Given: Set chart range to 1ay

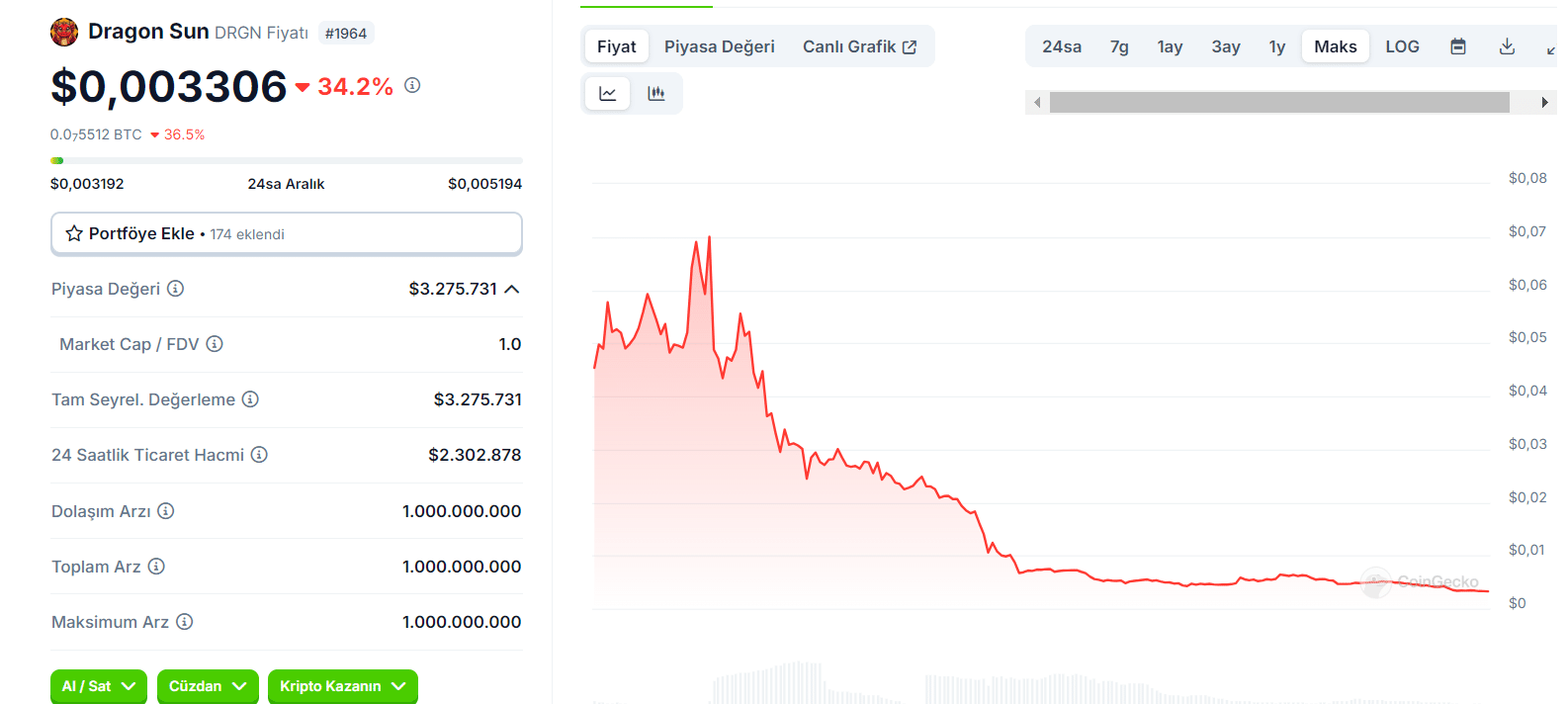Looking at the screenshot, I should click(1171, 46).
